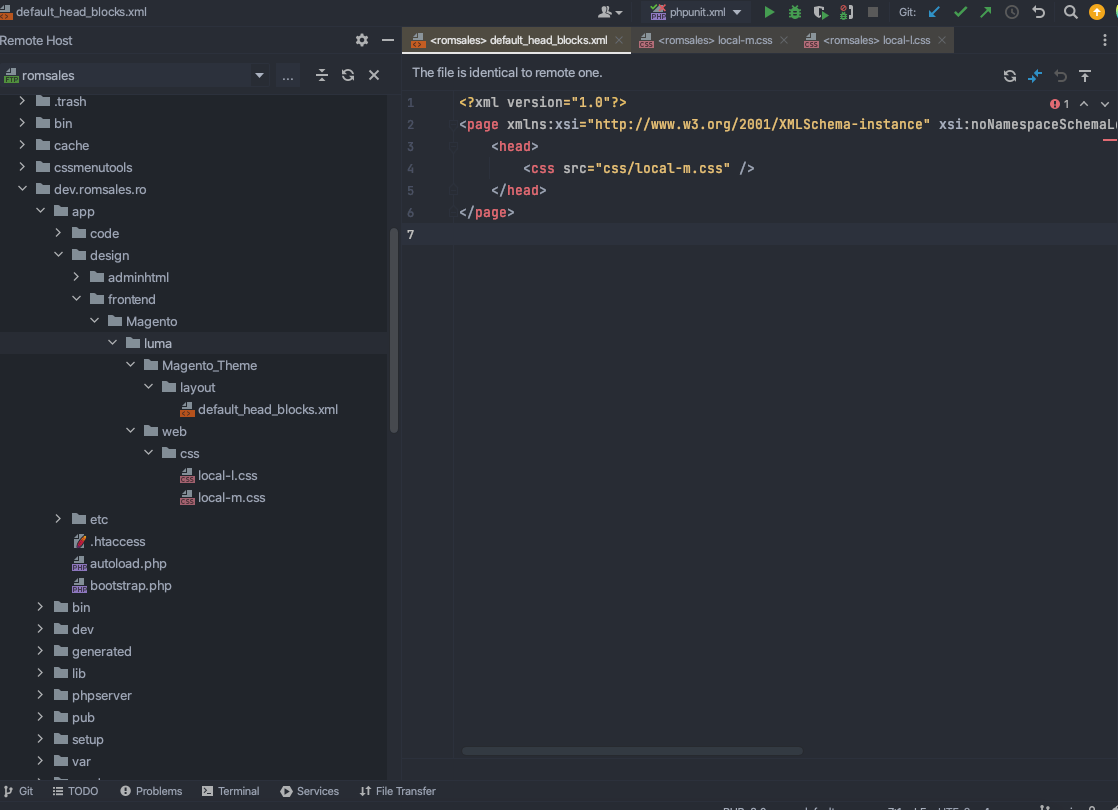The image size is (1118, 810).
Task: Start debugging with the Debug icon
Action: click(x=794, y=12)
